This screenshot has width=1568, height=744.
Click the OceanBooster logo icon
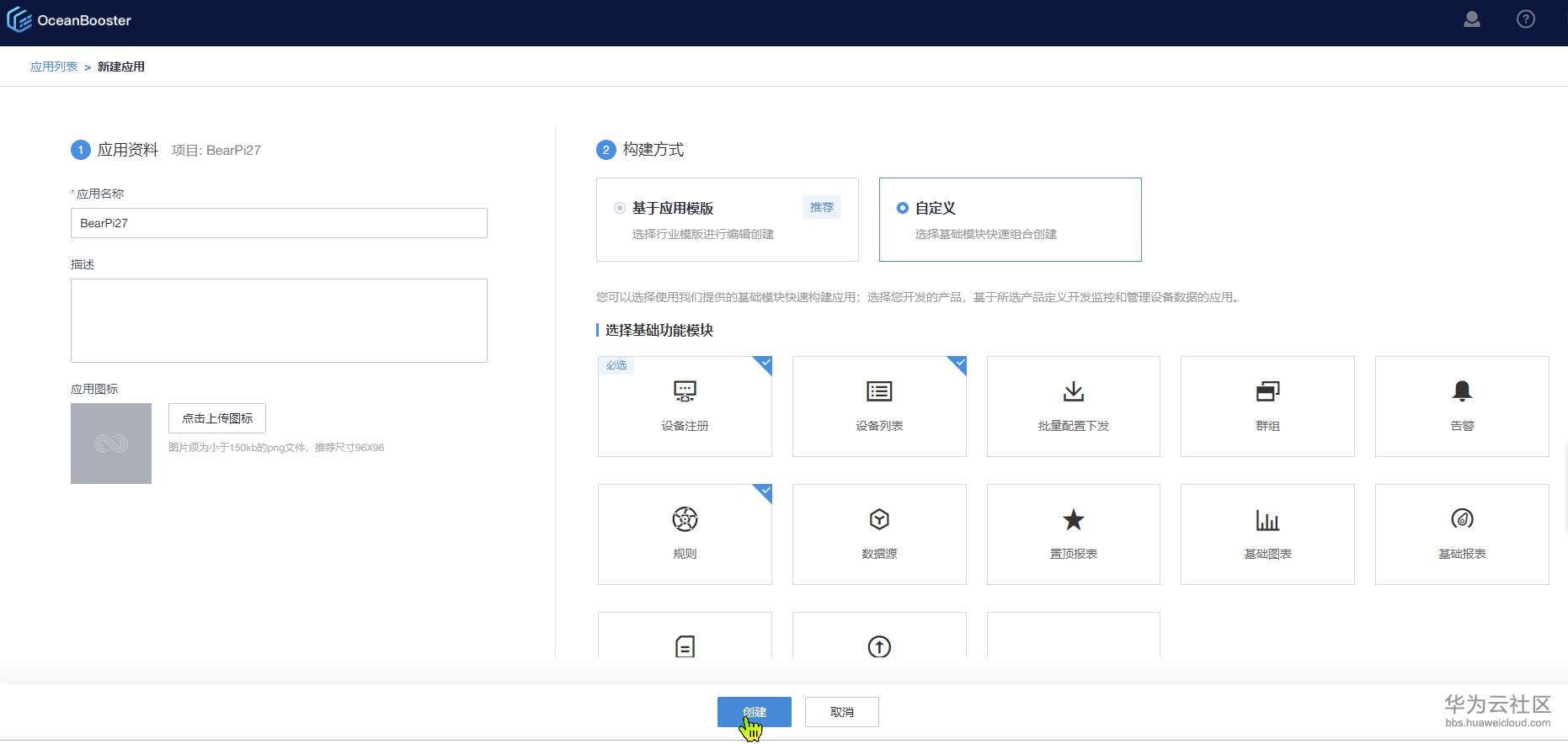point(19,20)
